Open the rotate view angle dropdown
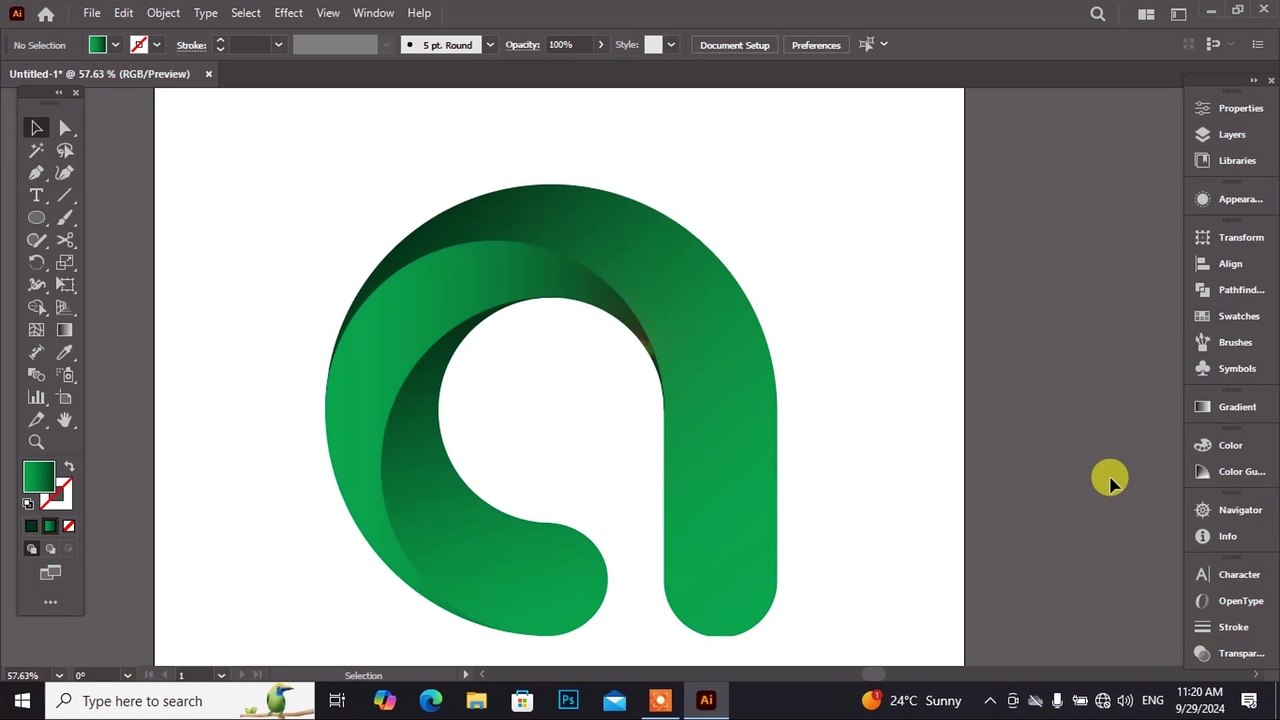 [x=127, y=676]
